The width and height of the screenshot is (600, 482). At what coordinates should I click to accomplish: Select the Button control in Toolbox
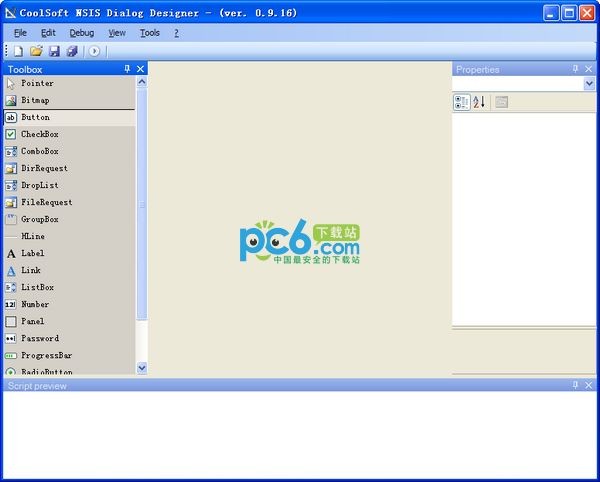pyautogui.click(x=69, y=117)
